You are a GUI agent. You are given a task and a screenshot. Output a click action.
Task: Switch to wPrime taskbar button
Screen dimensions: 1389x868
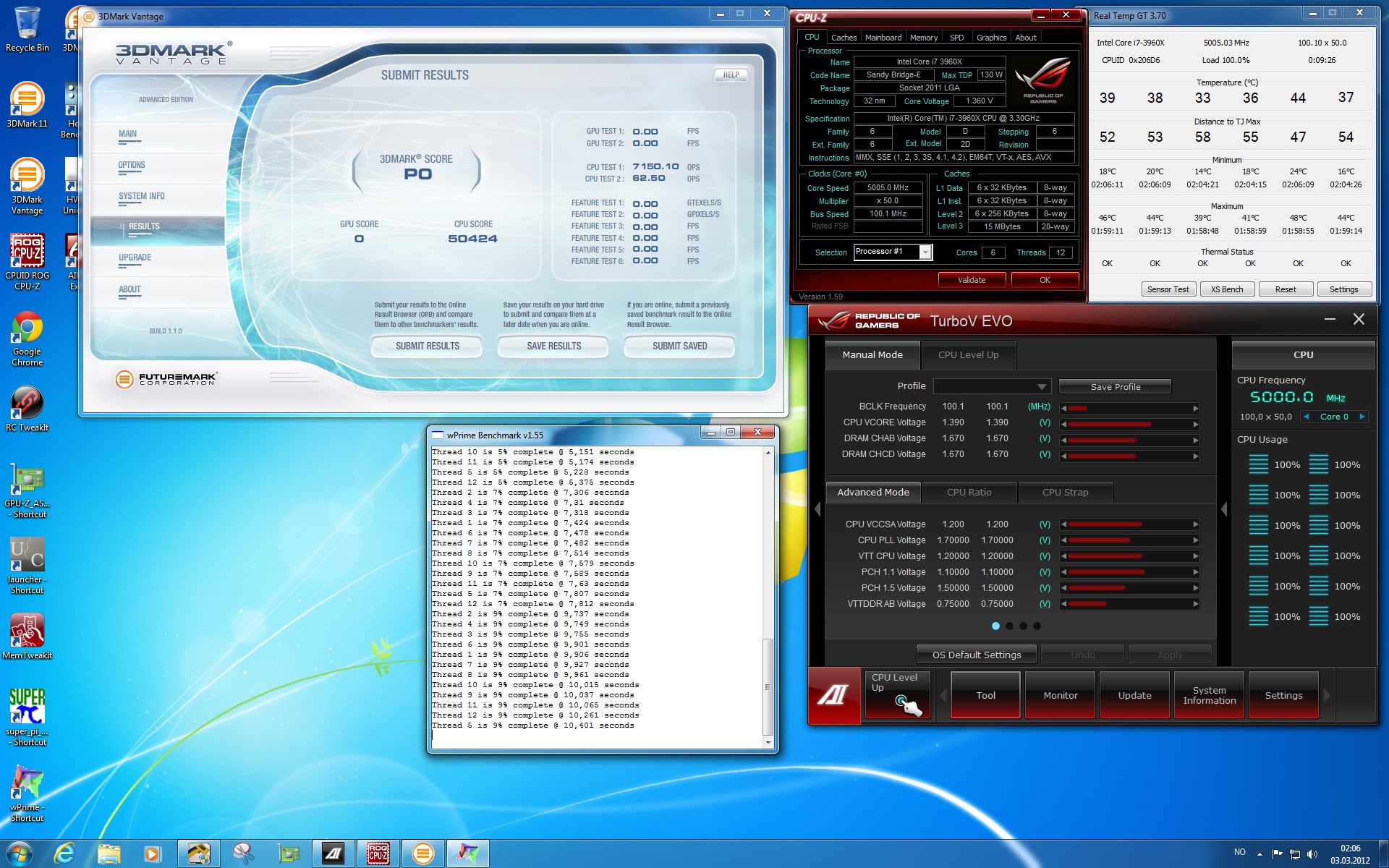pos(467,854)
